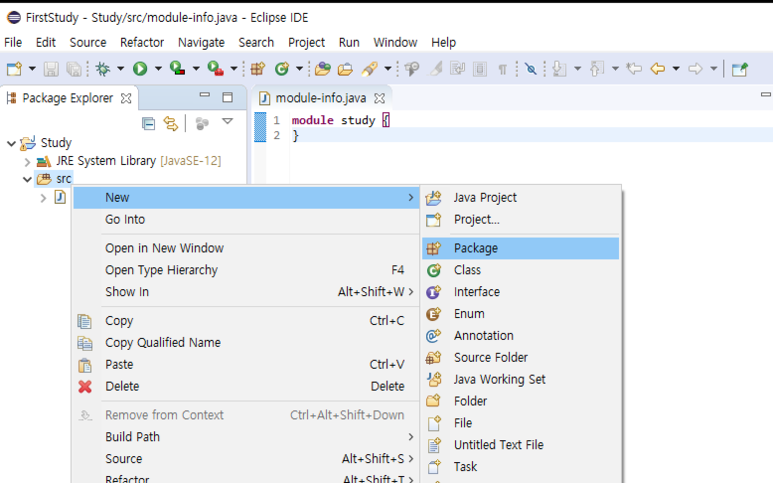Click the Open Perspective icon
This screenshot has width=773, height=483.
click(740, 69)
